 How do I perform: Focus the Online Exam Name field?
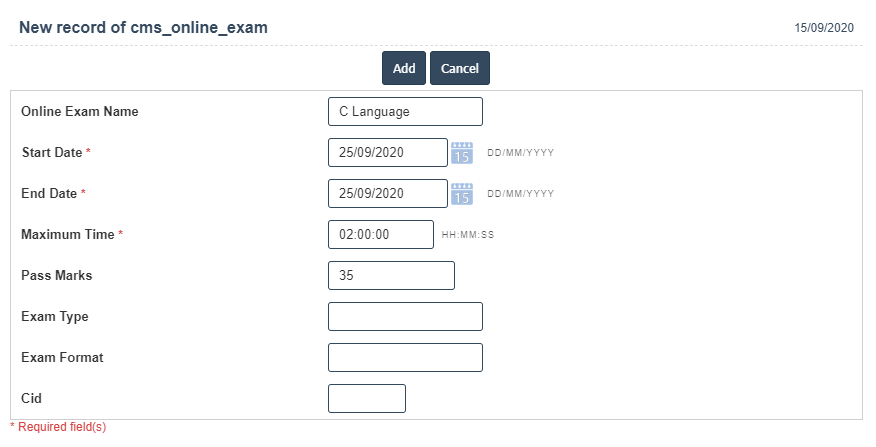[405, 111]
